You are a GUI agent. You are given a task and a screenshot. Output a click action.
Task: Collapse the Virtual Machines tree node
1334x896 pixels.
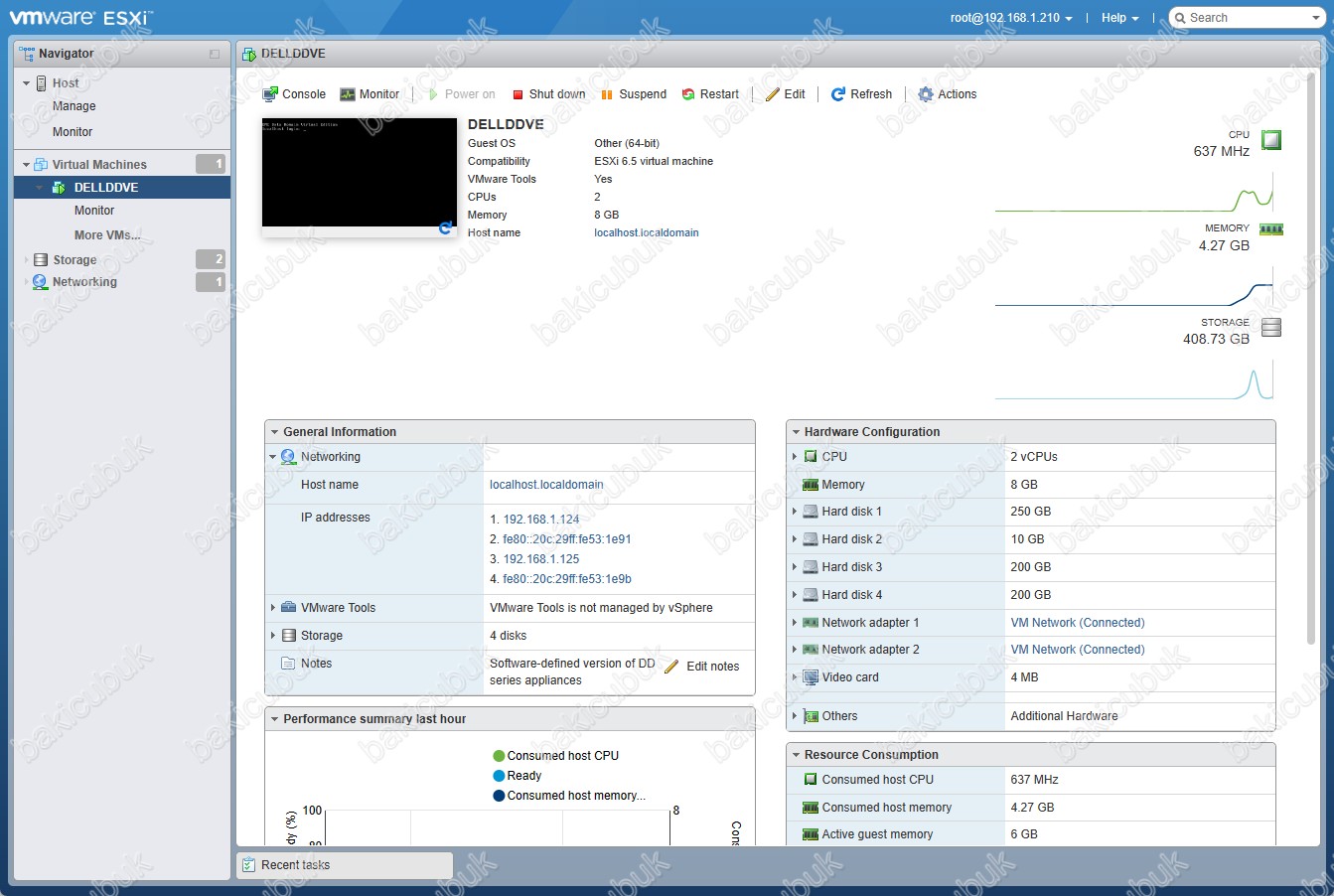(26, 165)
